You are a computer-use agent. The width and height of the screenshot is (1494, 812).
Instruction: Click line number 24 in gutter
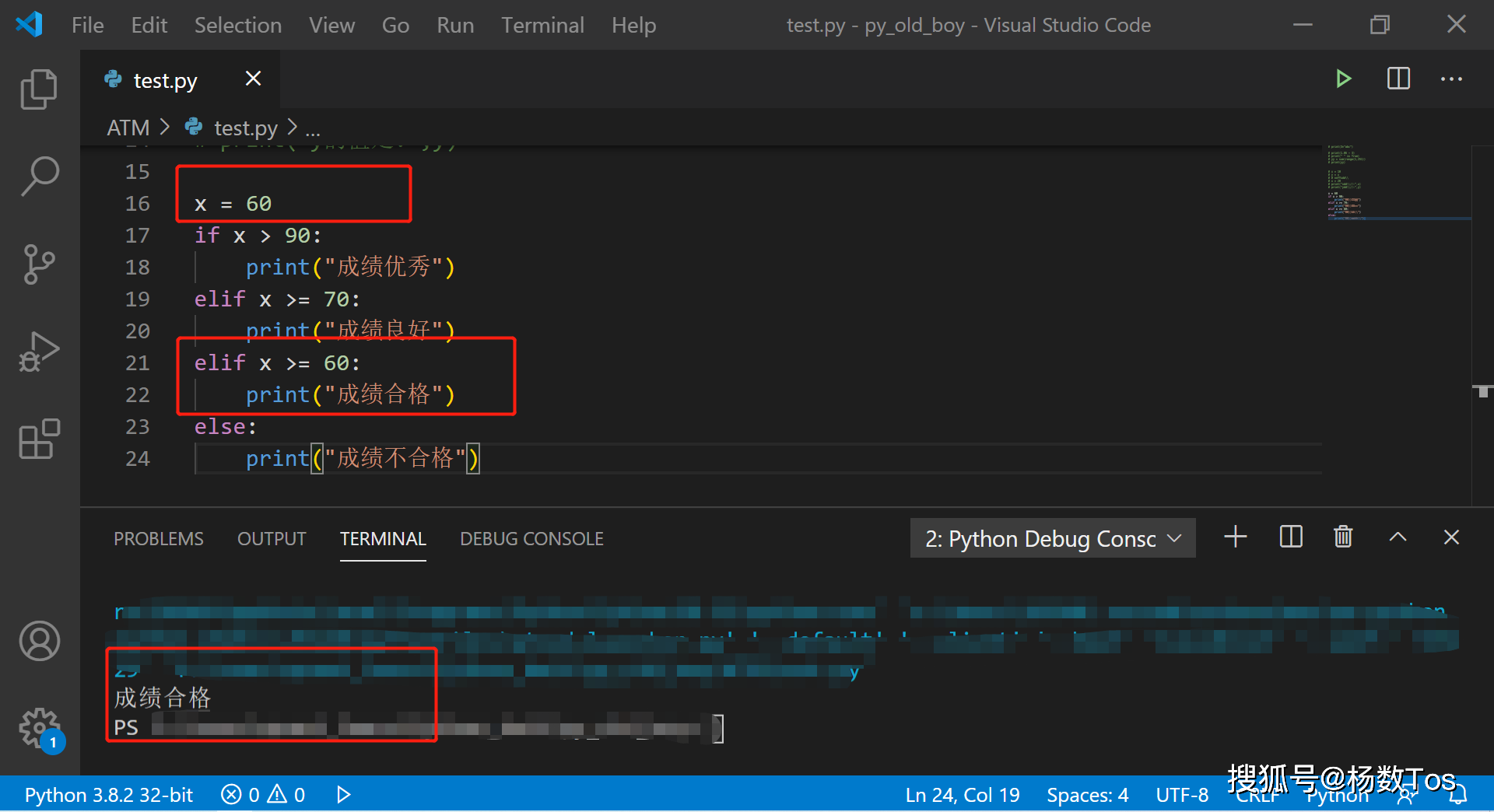(138, 459)
